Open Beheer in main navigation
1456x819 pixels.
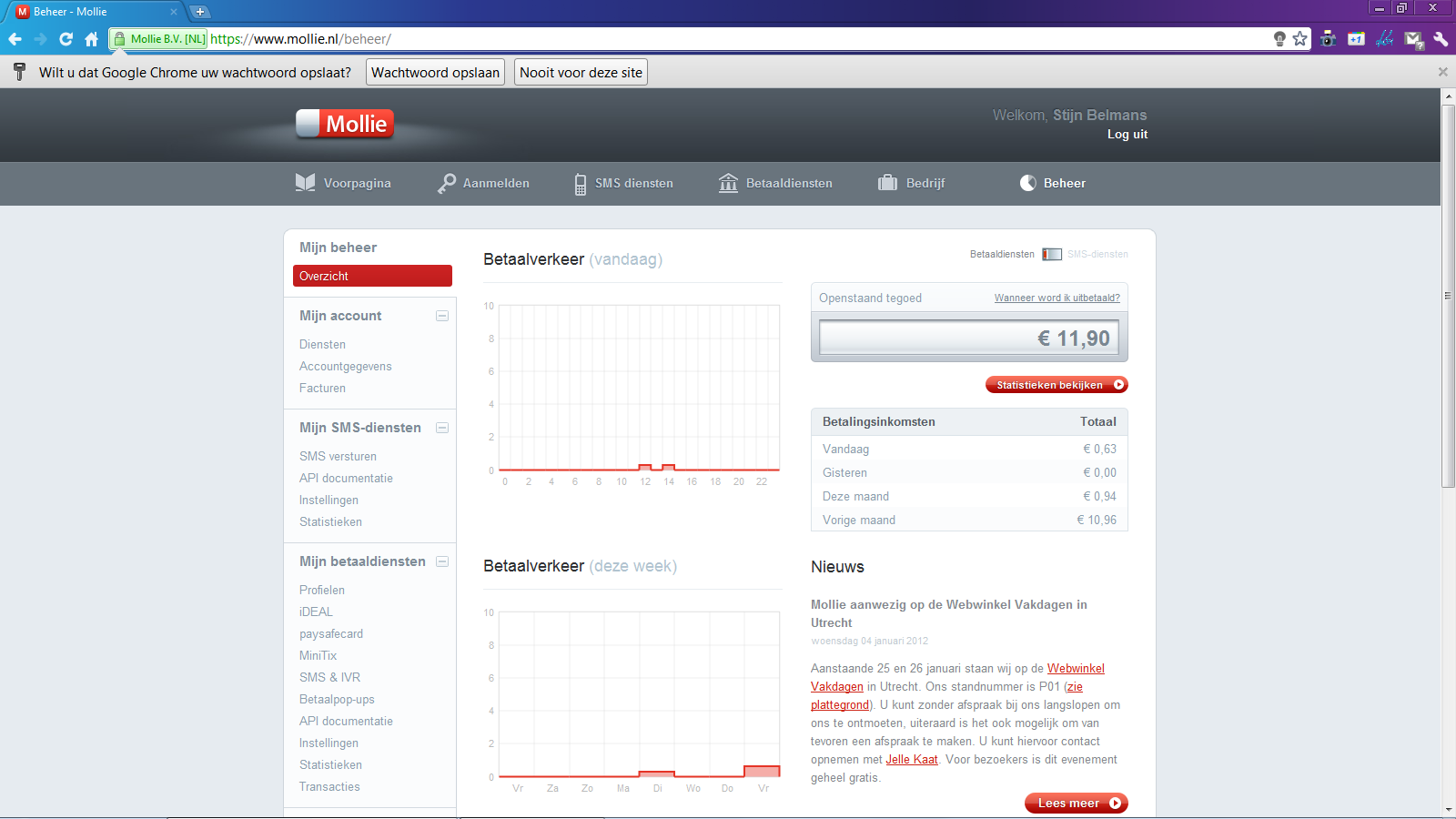1065,183
